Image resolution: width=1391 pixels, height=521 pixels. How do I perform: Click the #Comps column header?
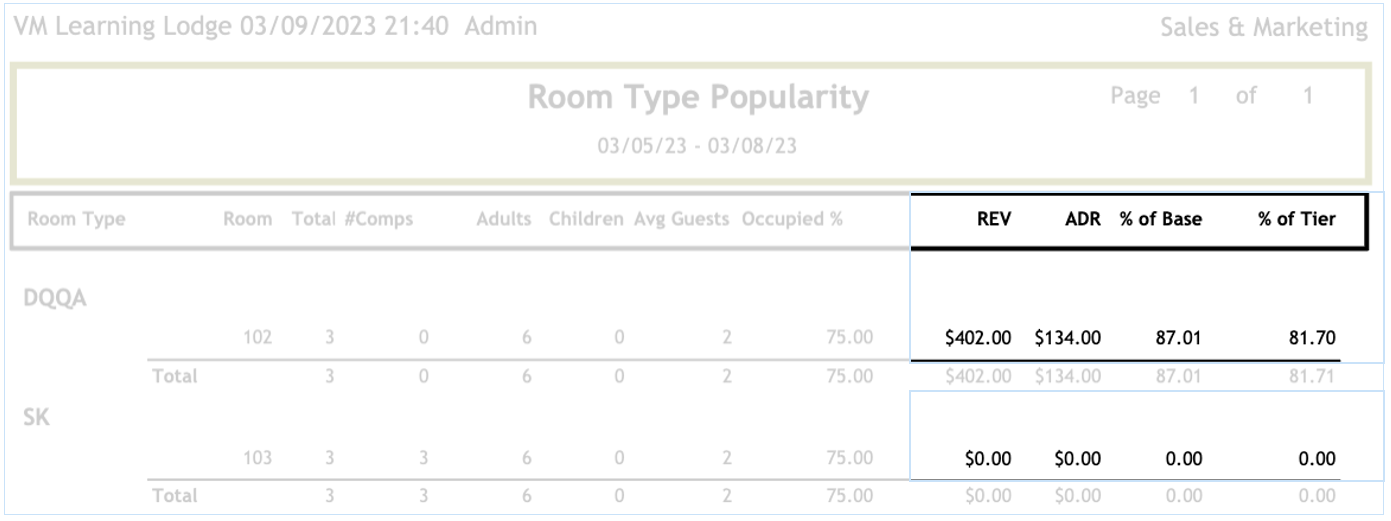378,219
